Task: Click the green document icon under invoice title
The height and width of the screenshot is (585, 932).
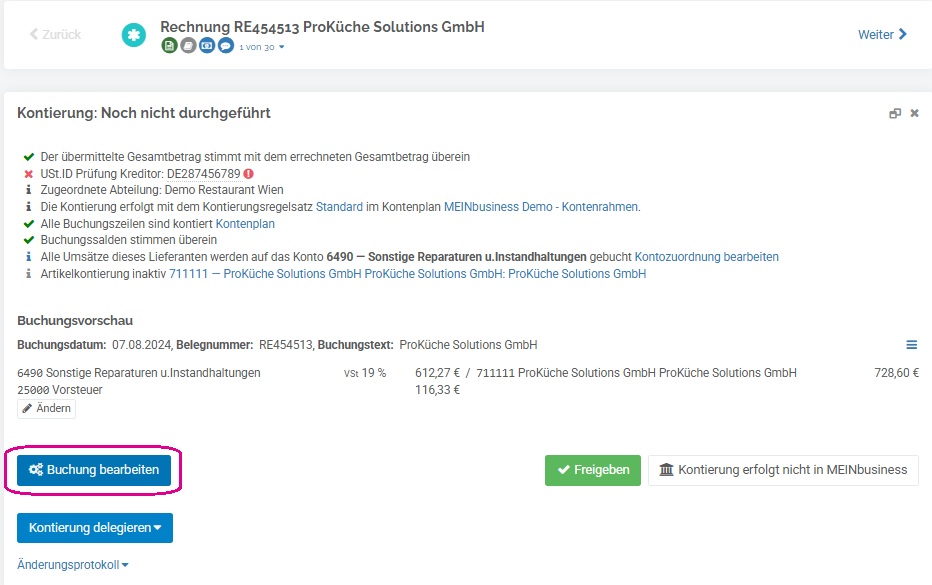Action: point(169,46)
